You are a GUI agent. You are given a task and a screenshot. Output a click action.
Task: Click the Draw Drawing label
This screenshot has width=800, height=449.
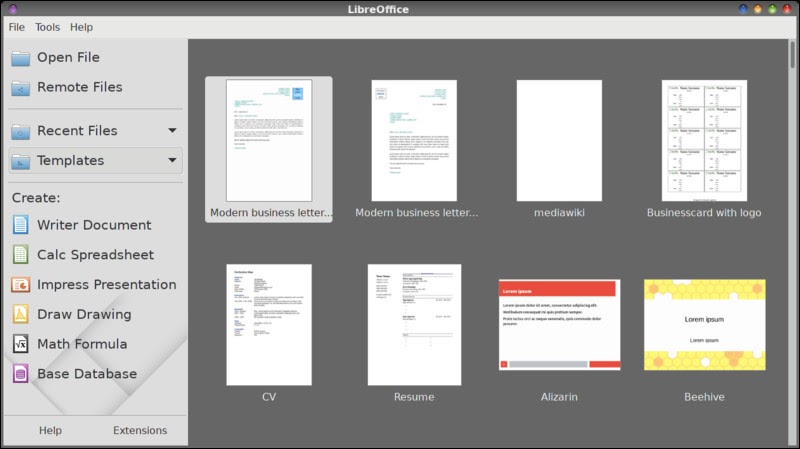(84, 314)
